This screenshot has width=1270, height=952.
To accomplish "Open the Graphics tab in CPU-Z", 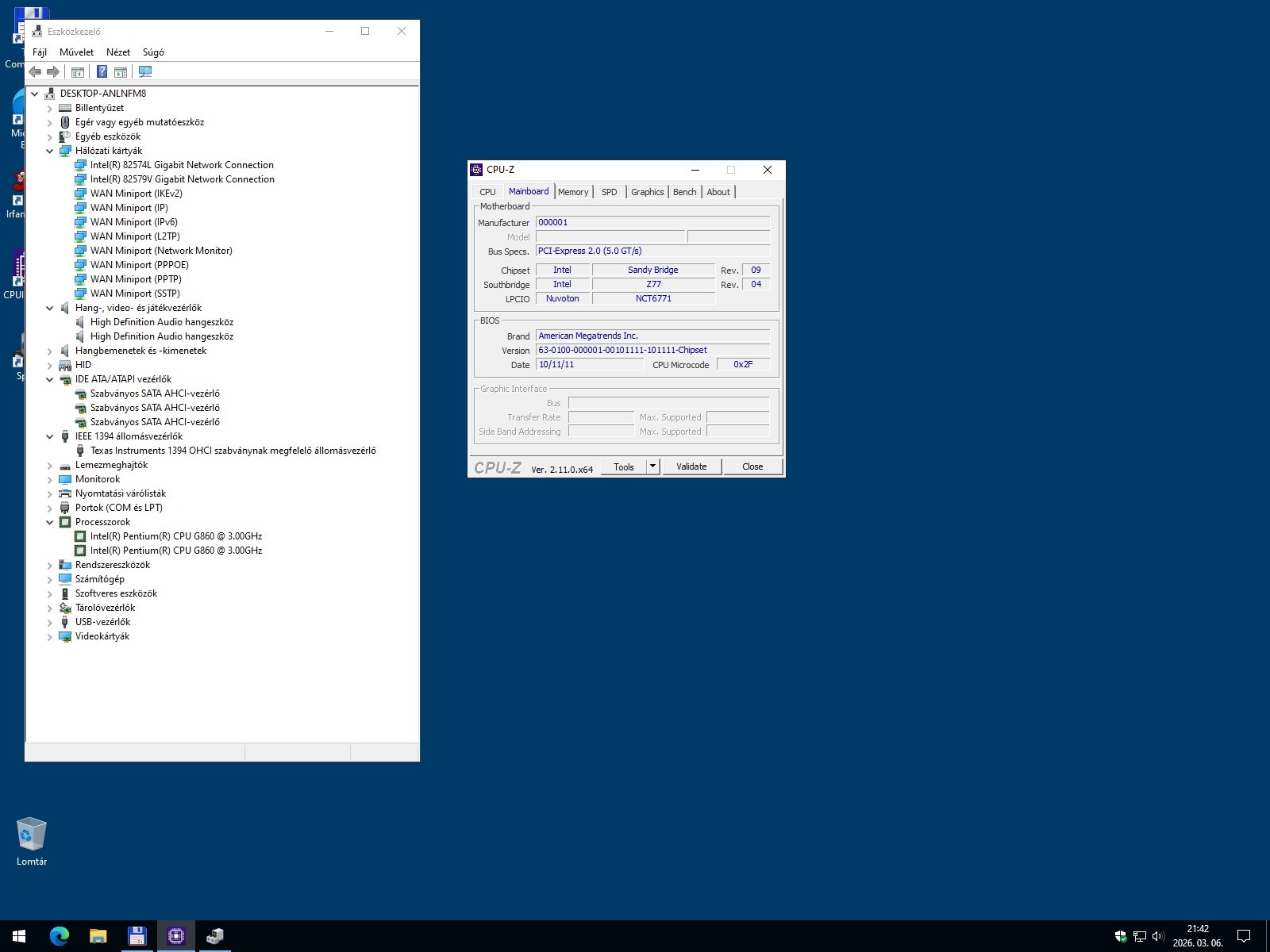I will coord(647,192).
